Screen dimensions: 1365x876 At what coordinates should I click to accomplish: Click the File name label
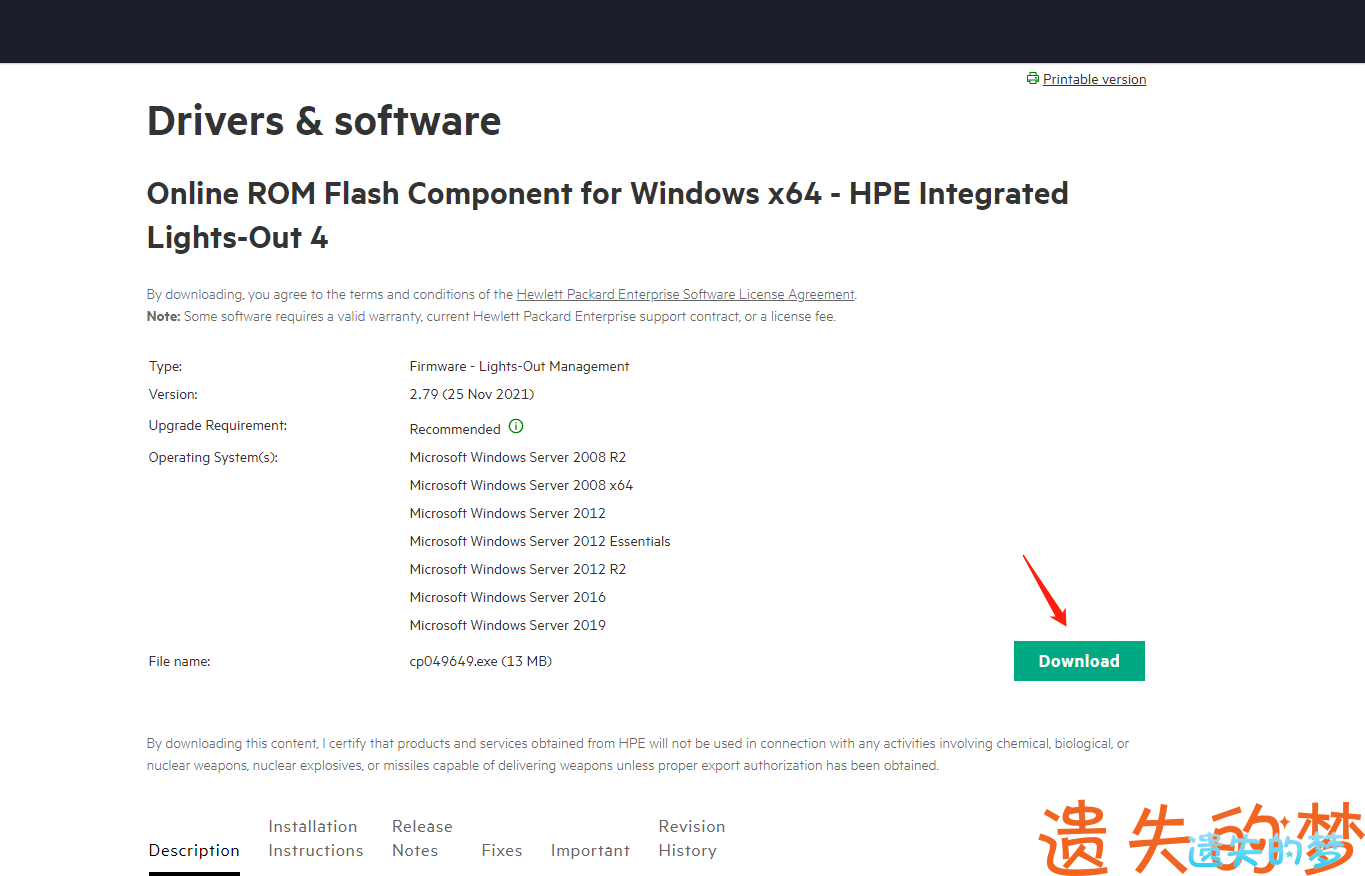180,661
